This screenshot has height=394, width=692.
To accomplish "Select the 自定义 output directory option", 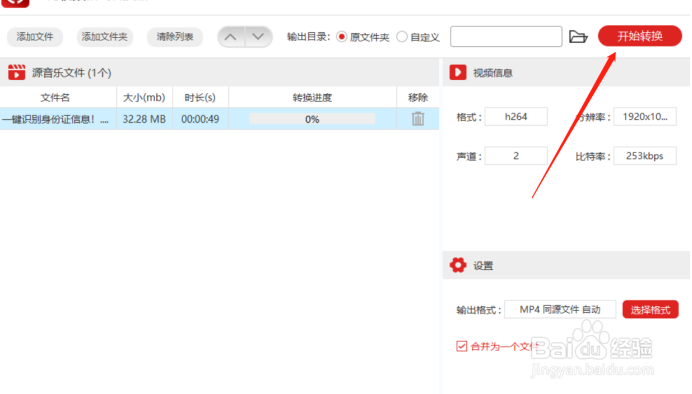I will point(402,37).
